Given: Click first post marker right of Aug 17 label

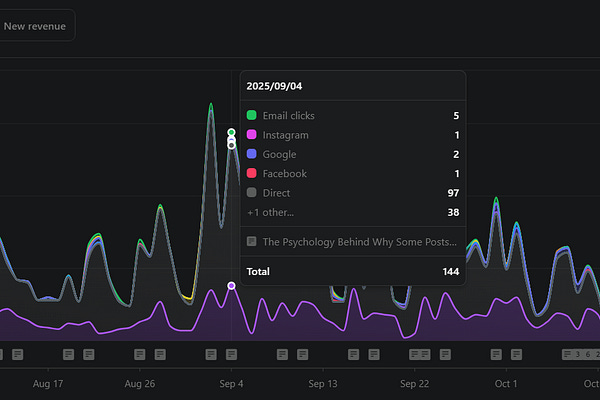Looking at the screenshot, I should [x=68, y=354].
